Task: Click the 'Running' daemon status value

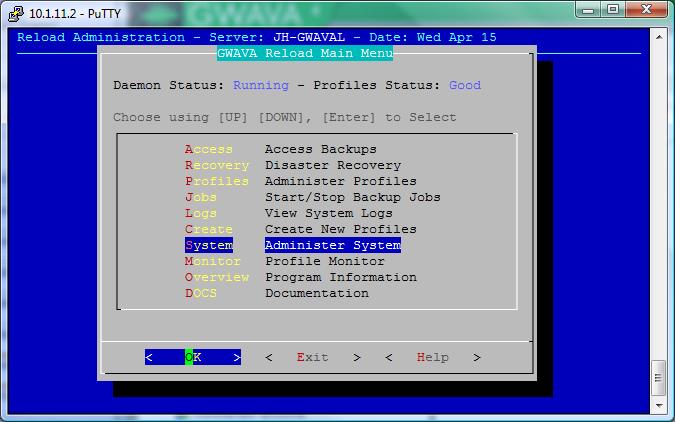Action: (x=261, y=85)
